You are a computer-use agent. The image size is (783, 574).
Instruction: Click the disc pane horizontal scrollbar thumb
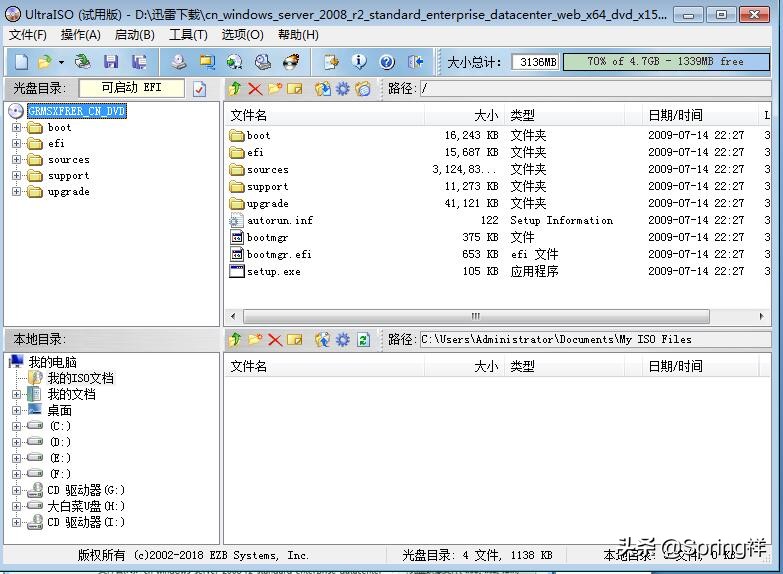coord(476,316)
